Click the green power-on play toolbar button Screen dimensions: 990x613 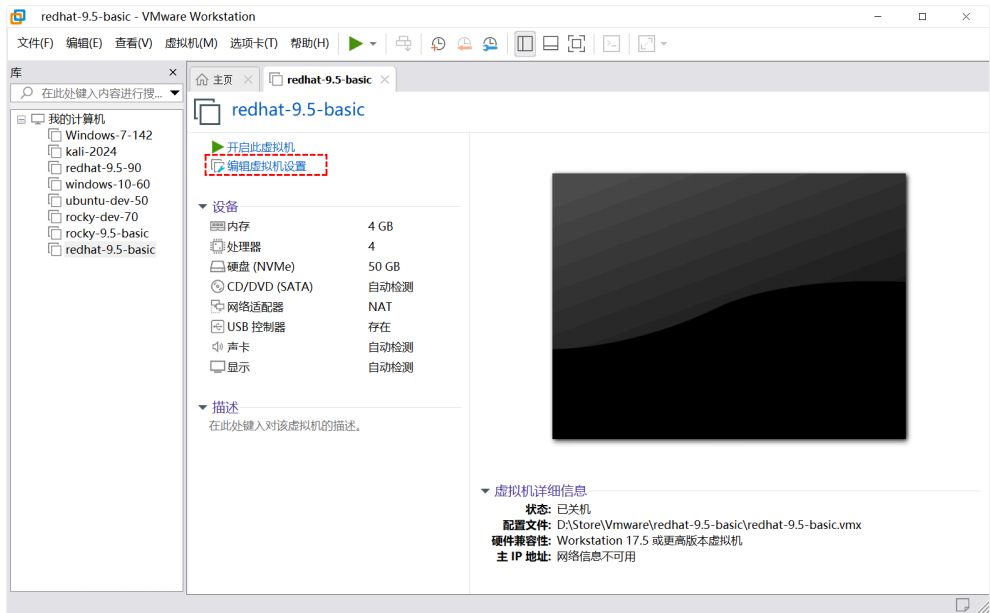[x=355, y=44]
